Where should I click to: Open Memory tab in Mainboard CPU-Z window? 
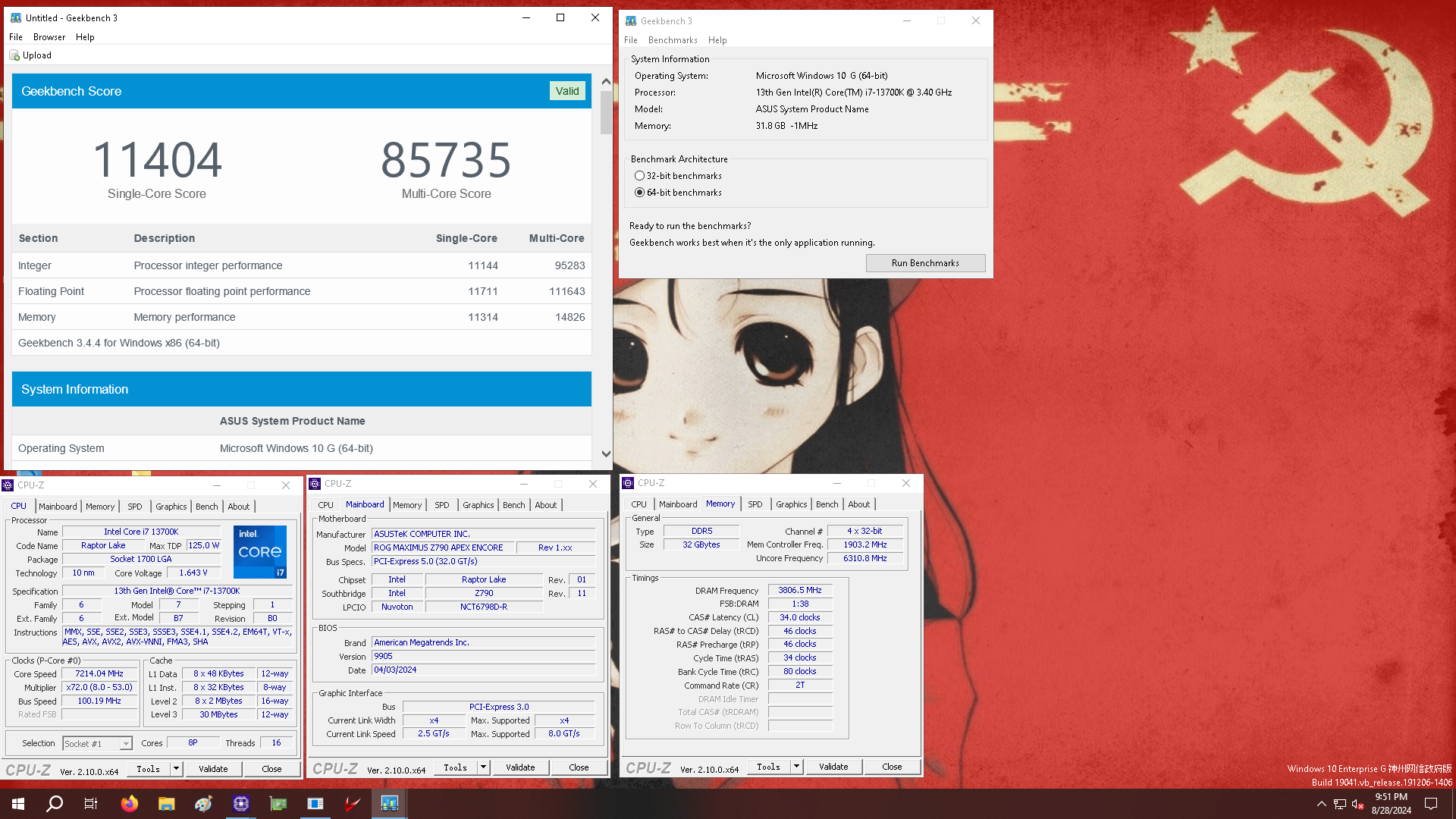[x=407, y=505]
